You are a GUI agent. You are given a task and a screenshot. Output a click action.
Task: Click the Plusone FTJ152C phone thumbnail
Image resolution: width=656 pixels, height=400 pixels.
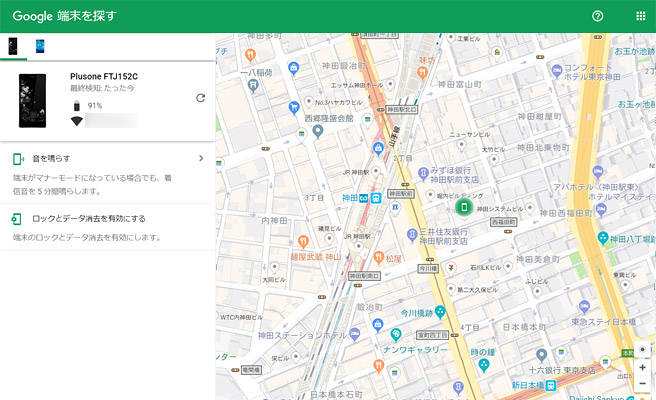32,101
